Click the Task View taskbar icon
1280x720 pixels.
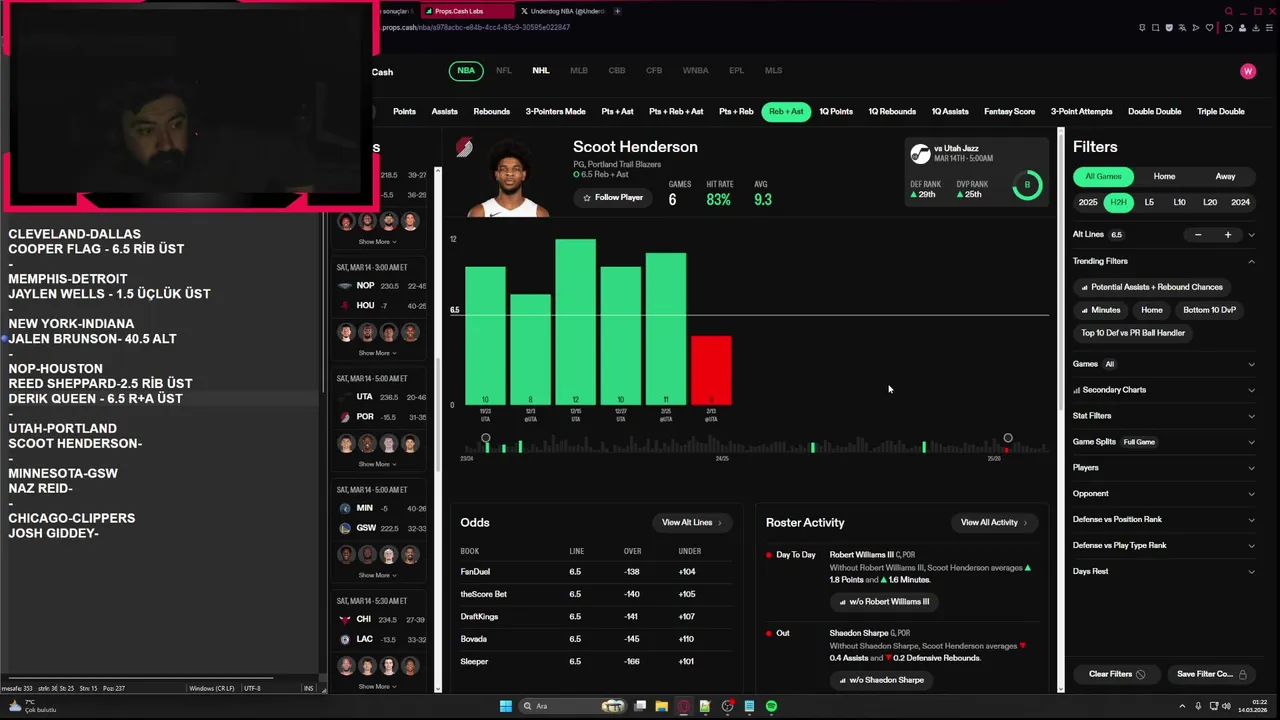[x=640, y=706]
